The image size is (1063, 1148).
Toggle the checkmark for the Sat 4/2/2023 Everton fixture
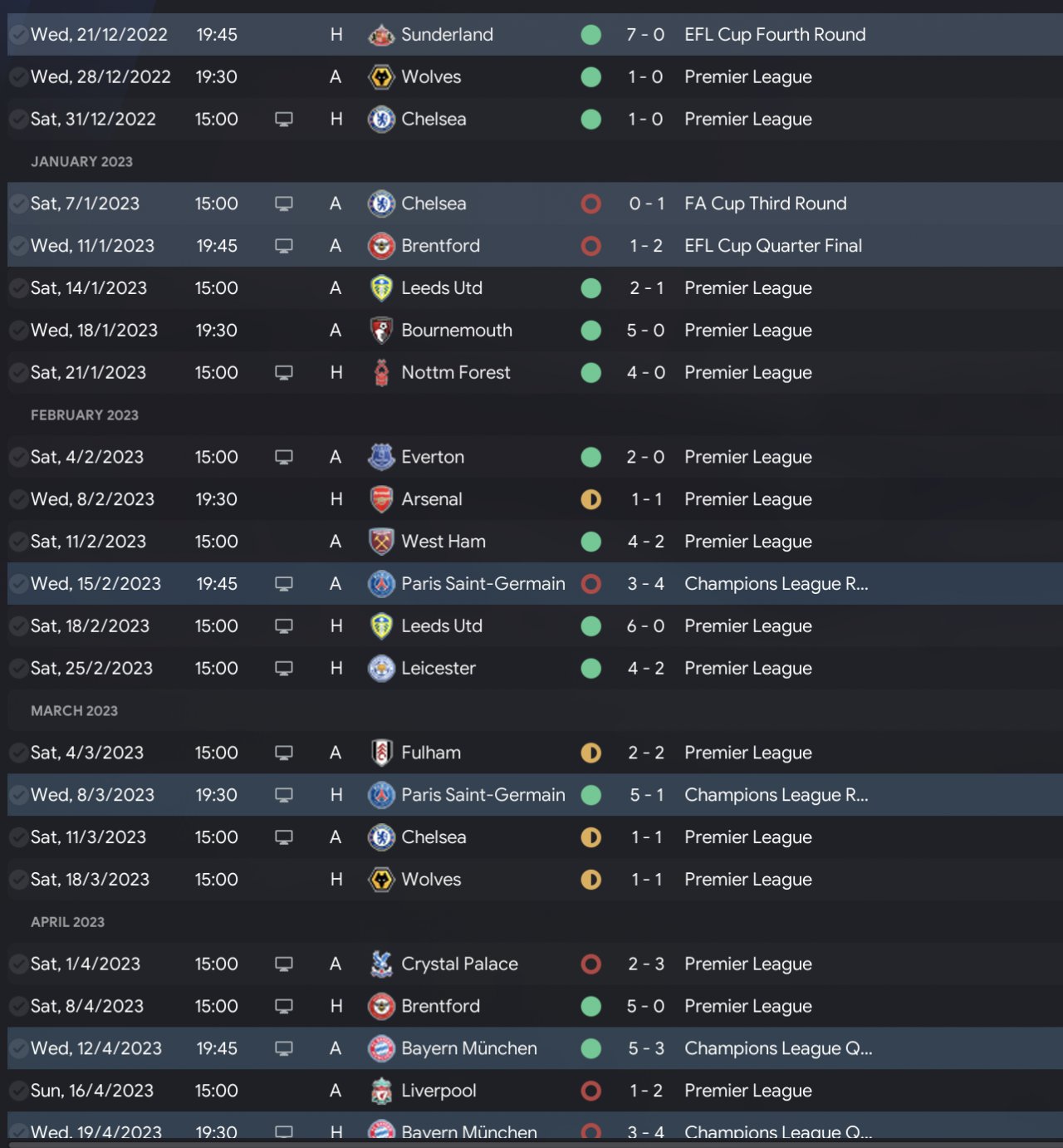point(17,457)
